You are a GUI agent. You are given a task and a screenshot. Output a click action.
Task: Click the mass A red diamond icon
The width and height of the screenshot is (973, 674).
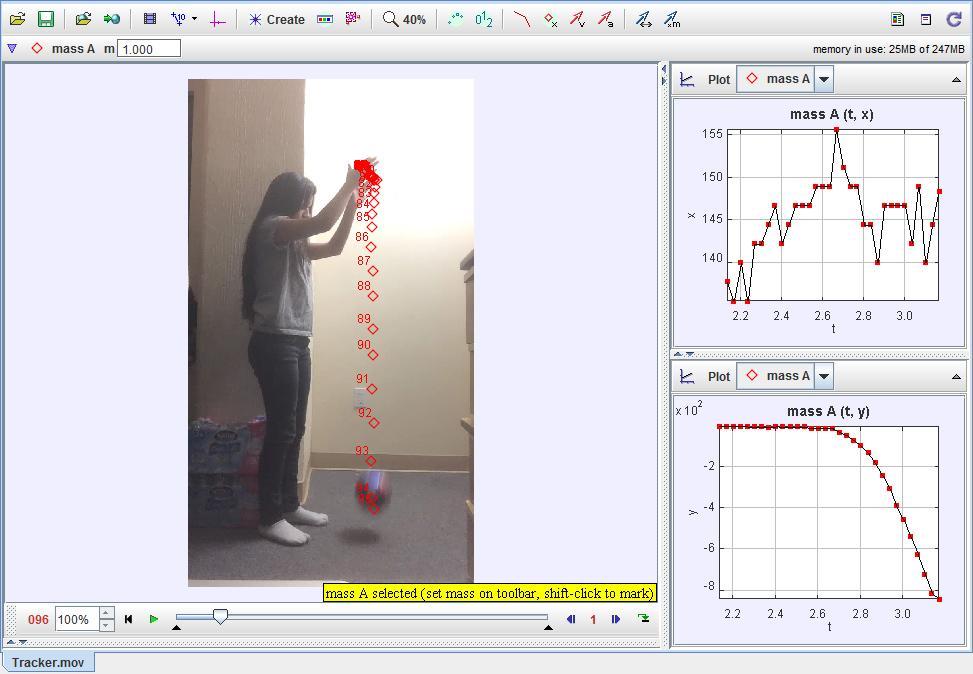(37, 48)
